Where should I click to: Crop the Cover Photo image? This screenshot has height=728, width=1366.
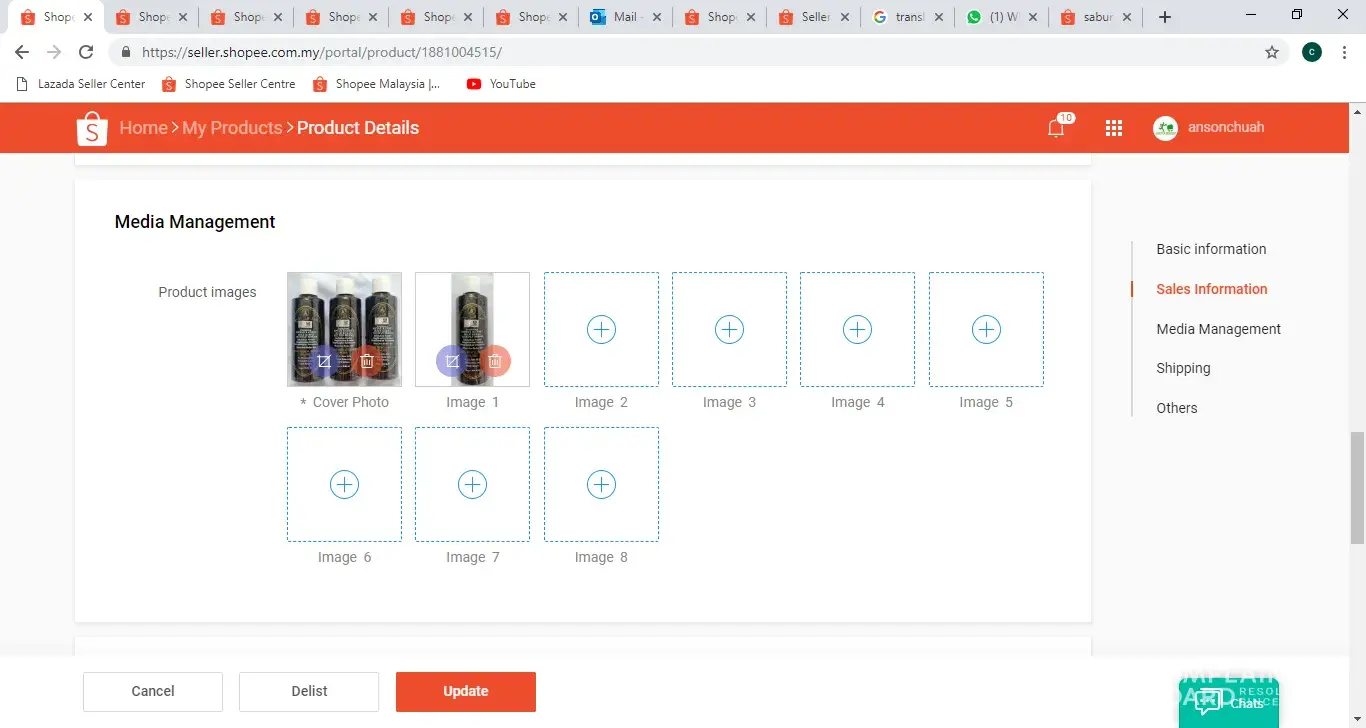tap(323, 361)
